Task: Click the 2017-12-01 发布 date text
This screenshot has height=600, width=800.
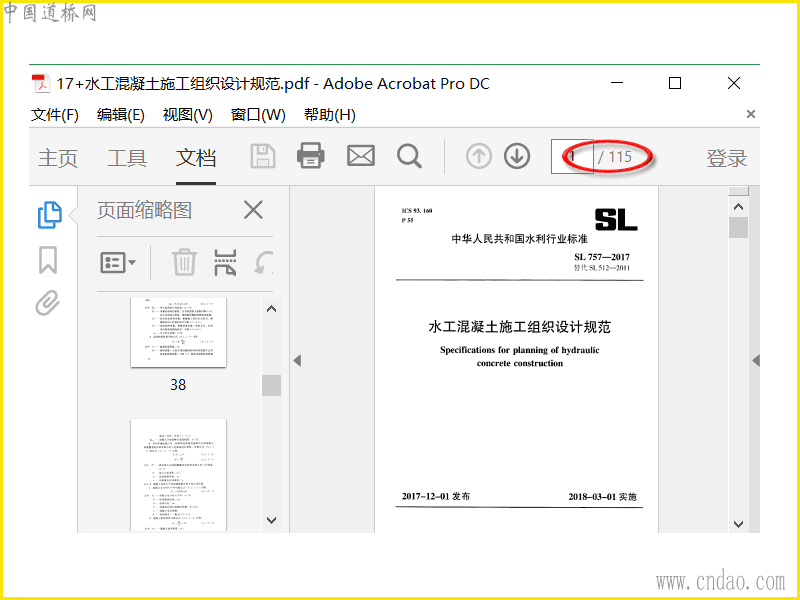Action: 436,496
